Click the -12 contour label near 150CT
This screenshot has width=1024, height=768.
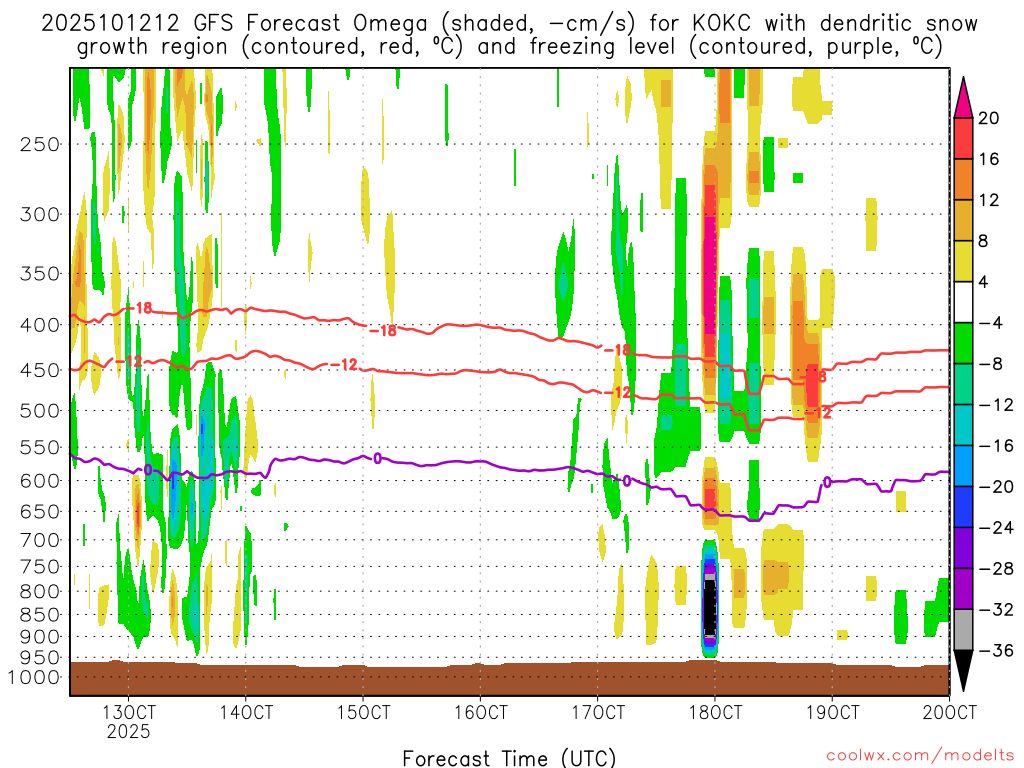(344, 364)
